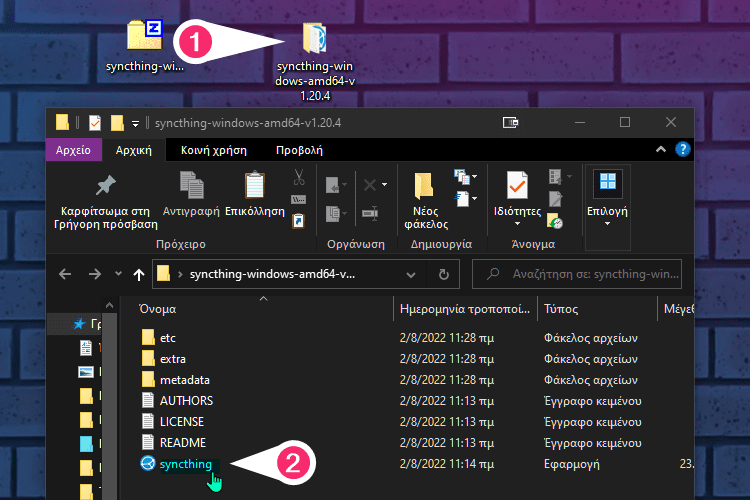750x500 pixels.
Task: Click the blue star Quick access icon in the sidebar
Action: [x=79, y=324]
